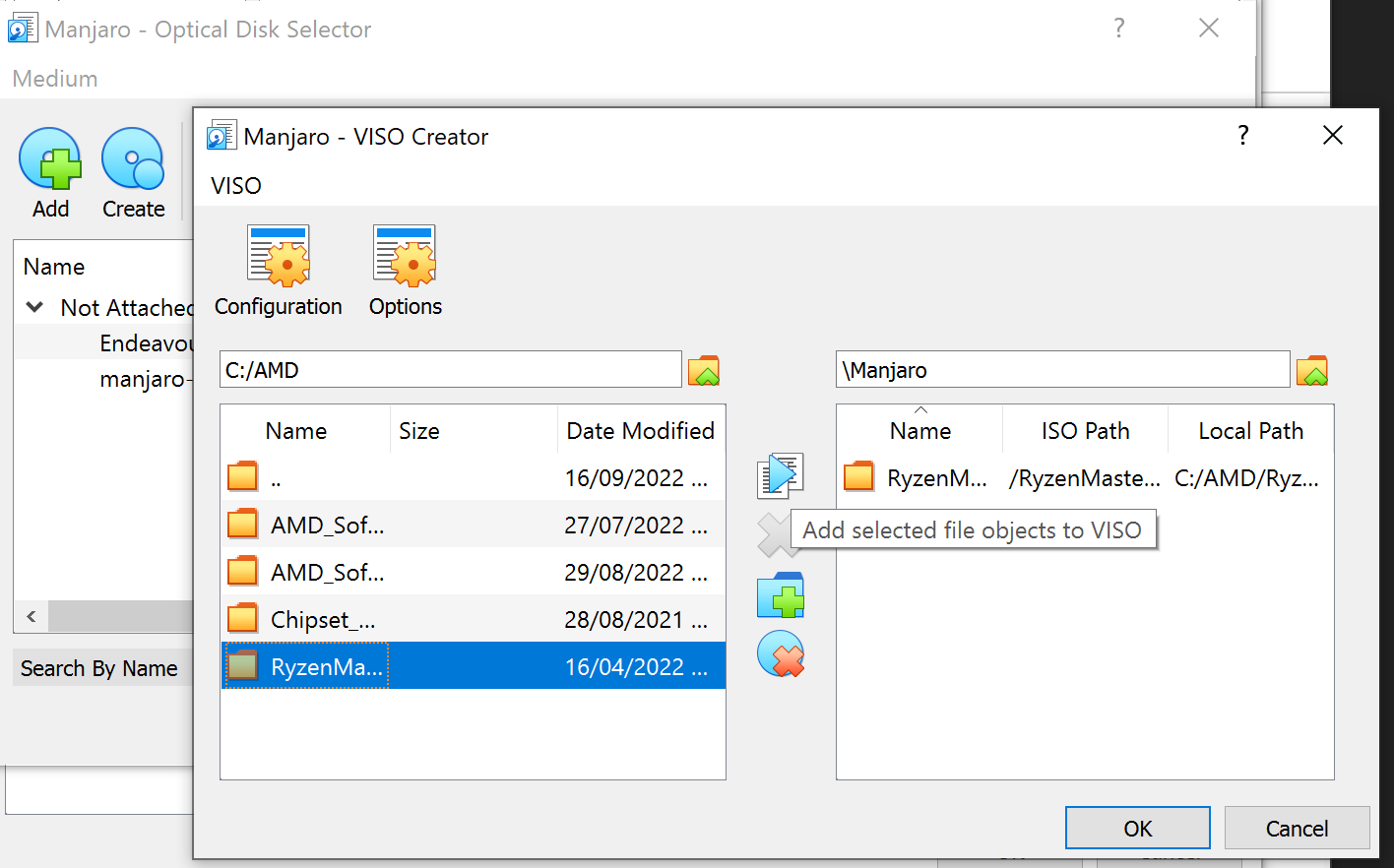Click the help question mark in VISO Creator
Viewport: 1394px width, 868px height.
[1242, 135]
